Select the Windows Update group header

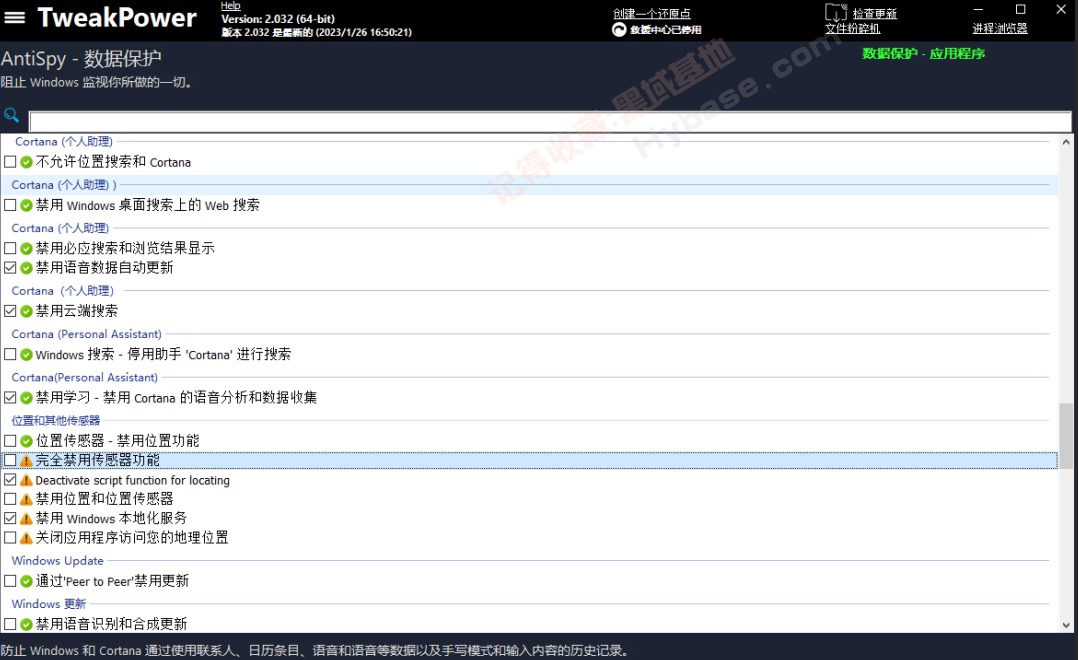57,560
